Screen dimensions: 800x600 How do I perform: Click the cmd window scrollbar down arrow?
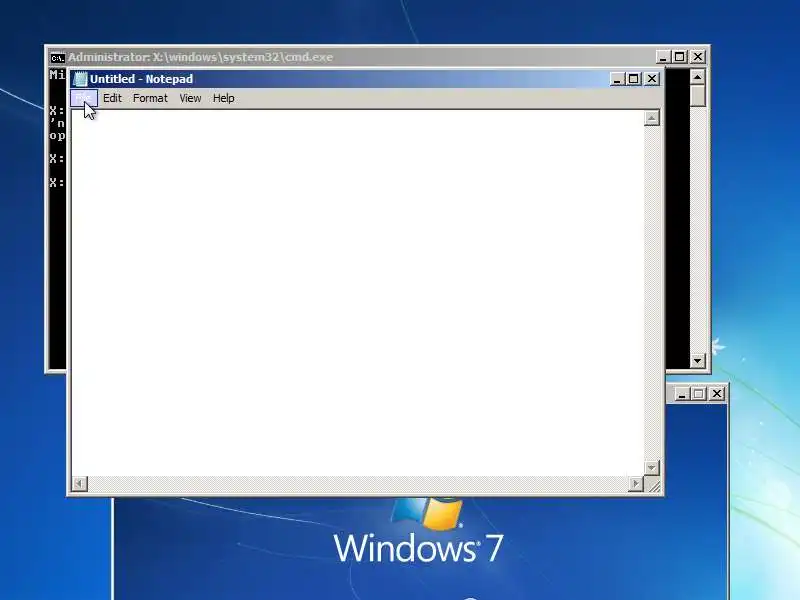coord(697,361)
